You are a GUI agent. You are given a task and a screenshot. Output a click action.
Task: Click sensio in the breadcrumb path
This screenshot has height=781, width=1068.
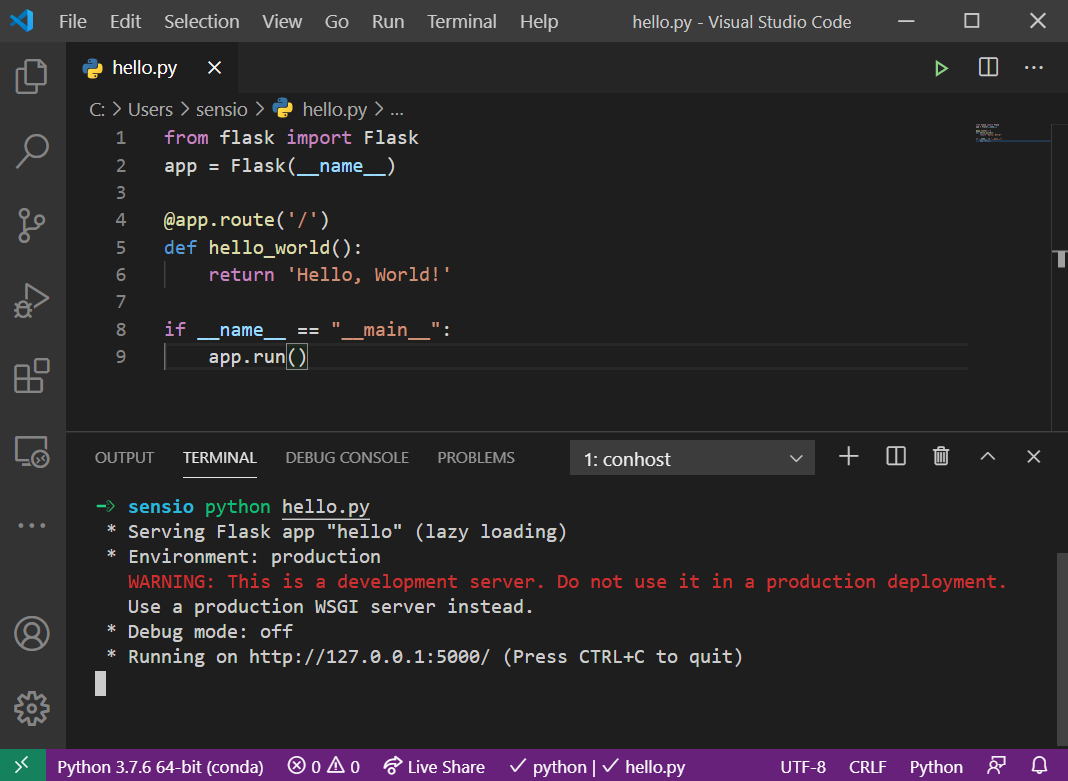[221, 110]
